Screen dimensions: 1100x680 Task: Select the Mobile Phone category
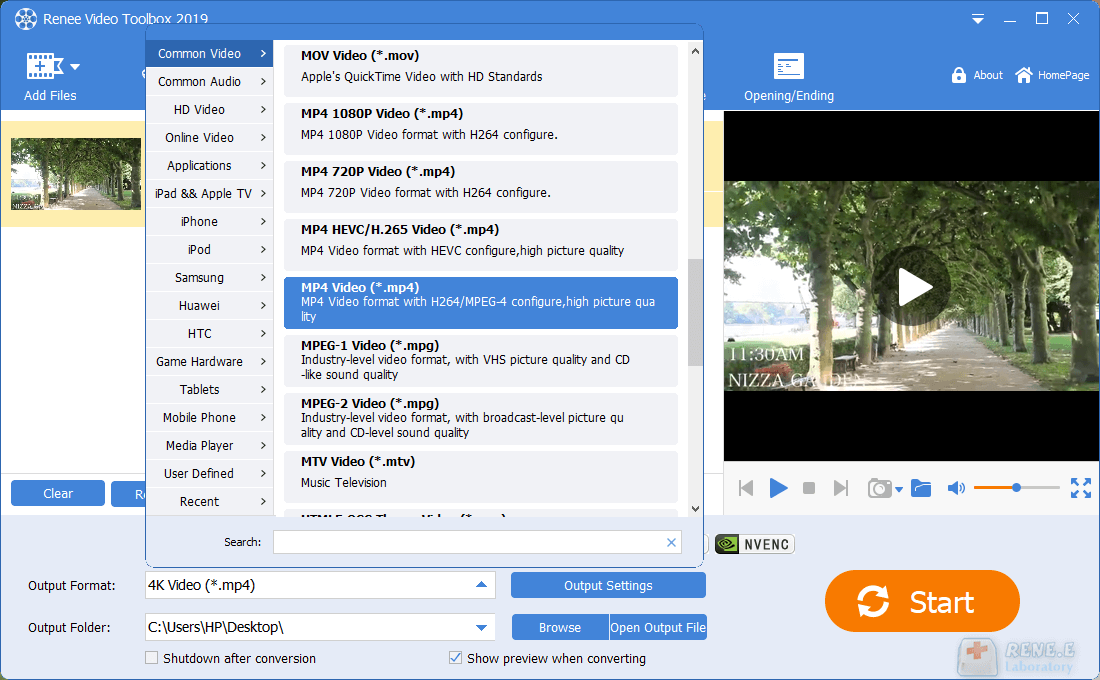(210, 418)
